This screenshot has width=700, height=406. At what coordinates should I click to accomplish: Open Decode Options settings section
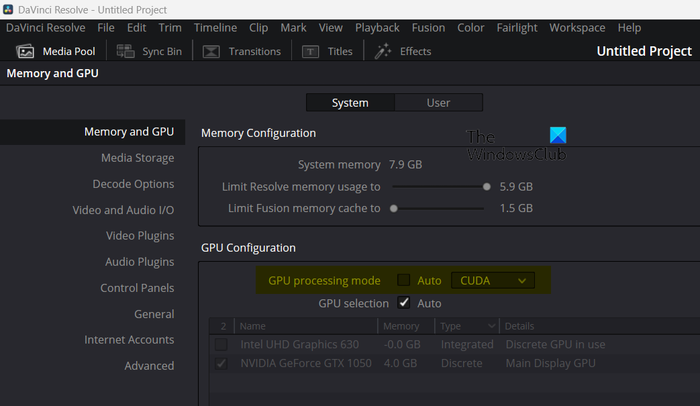point(133,184)
